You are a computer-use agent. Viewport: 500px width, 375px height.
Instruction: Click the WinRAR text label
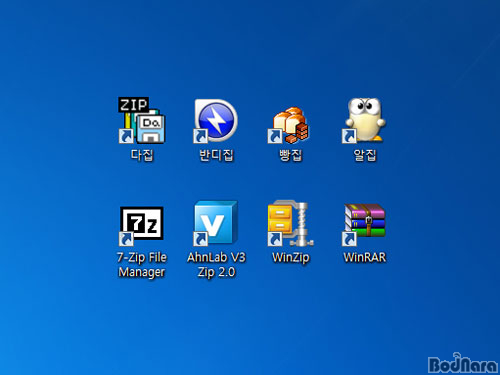pos(365,257)
